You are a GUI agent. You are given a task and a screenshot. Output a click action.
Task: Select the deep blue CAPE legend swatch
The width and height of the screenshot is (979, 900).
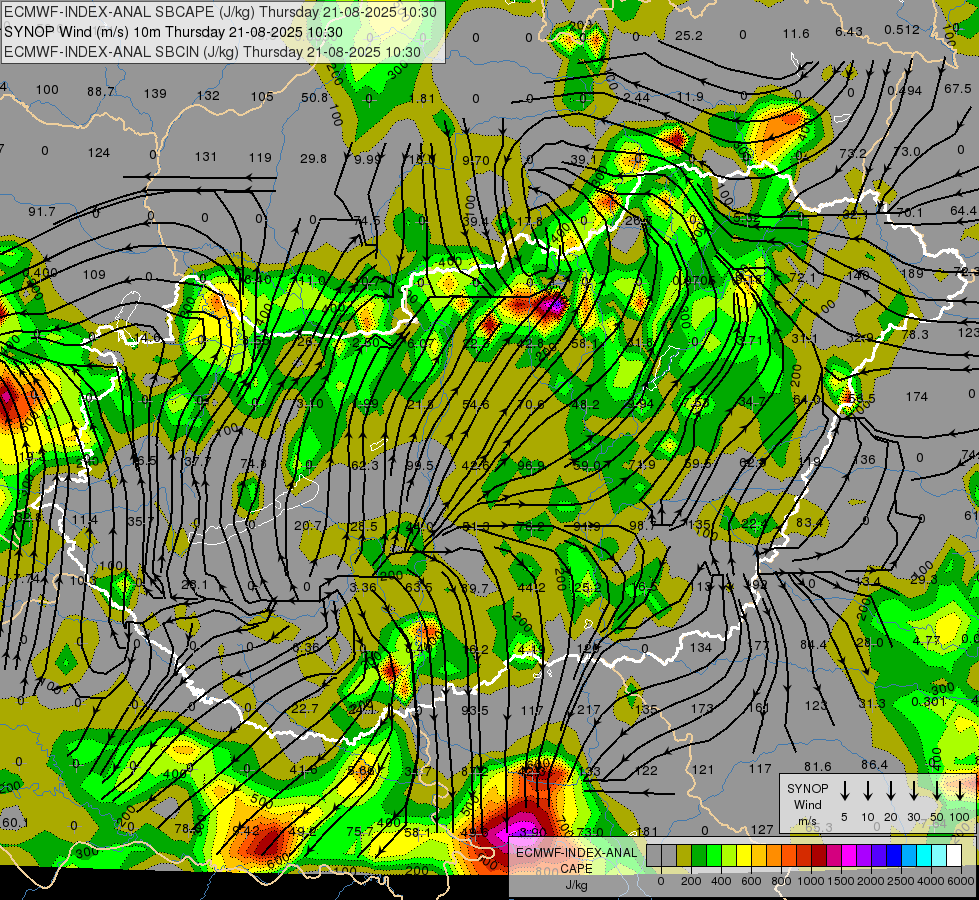[x=893, y=855]
